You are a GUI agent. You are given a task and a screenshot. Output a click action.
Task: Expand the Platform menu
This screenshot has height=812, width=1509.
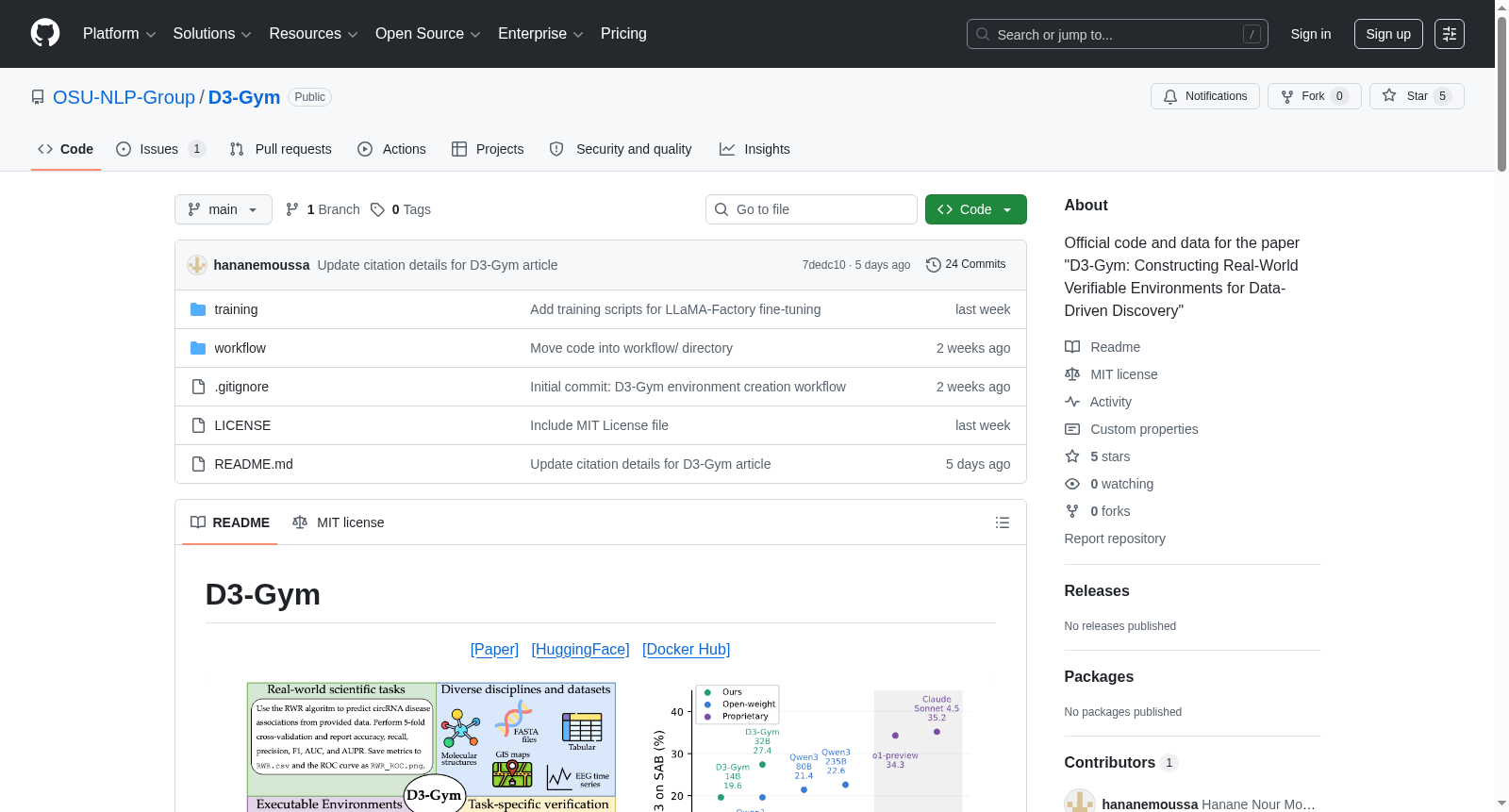[120, 34]
